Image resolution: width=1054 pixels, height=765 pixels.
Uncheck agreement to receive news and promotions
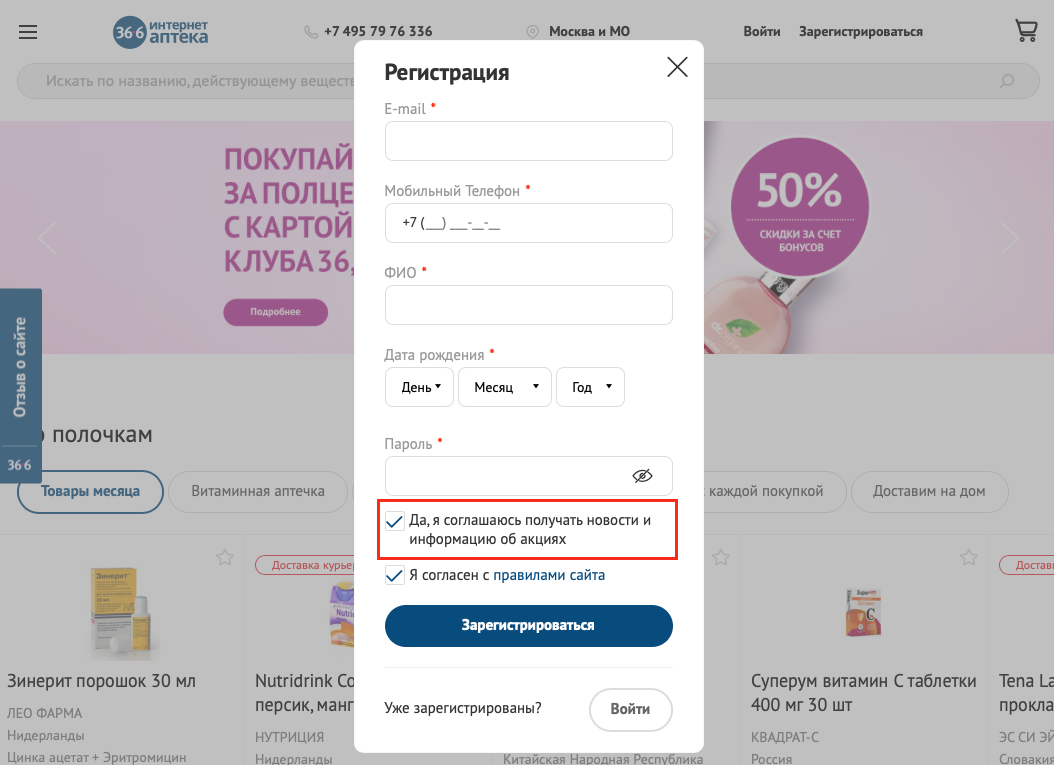(394, 519)
